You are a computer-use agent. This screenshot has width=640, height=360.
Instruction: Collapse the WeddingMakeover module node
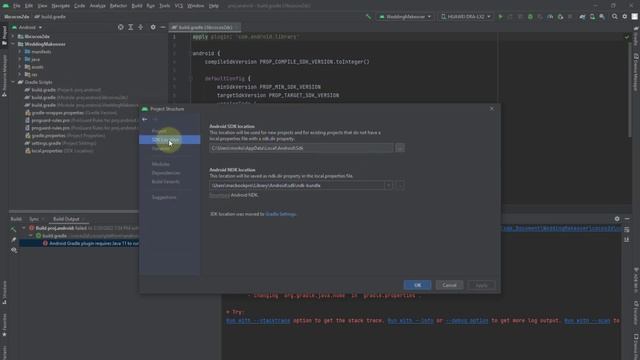[13, 44]
